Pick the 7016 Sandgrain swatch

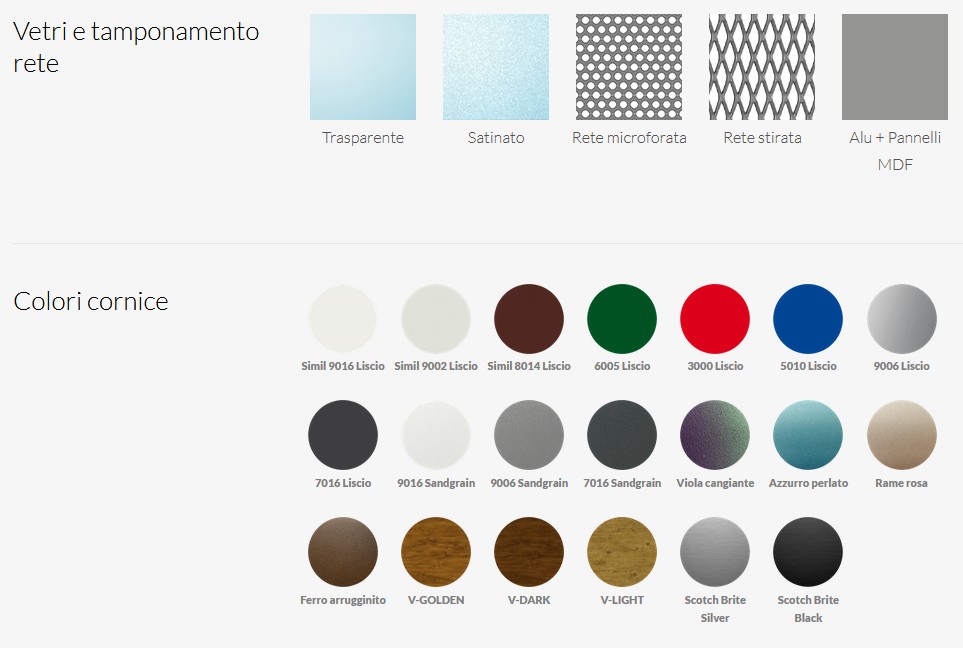coord(622,435)
